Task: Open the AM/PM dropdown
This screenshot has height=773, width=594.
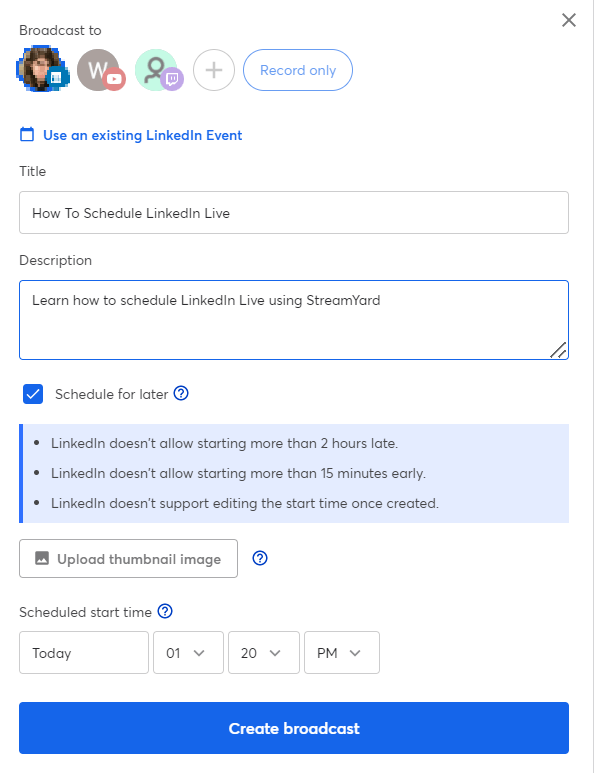Action: point(342,653)
